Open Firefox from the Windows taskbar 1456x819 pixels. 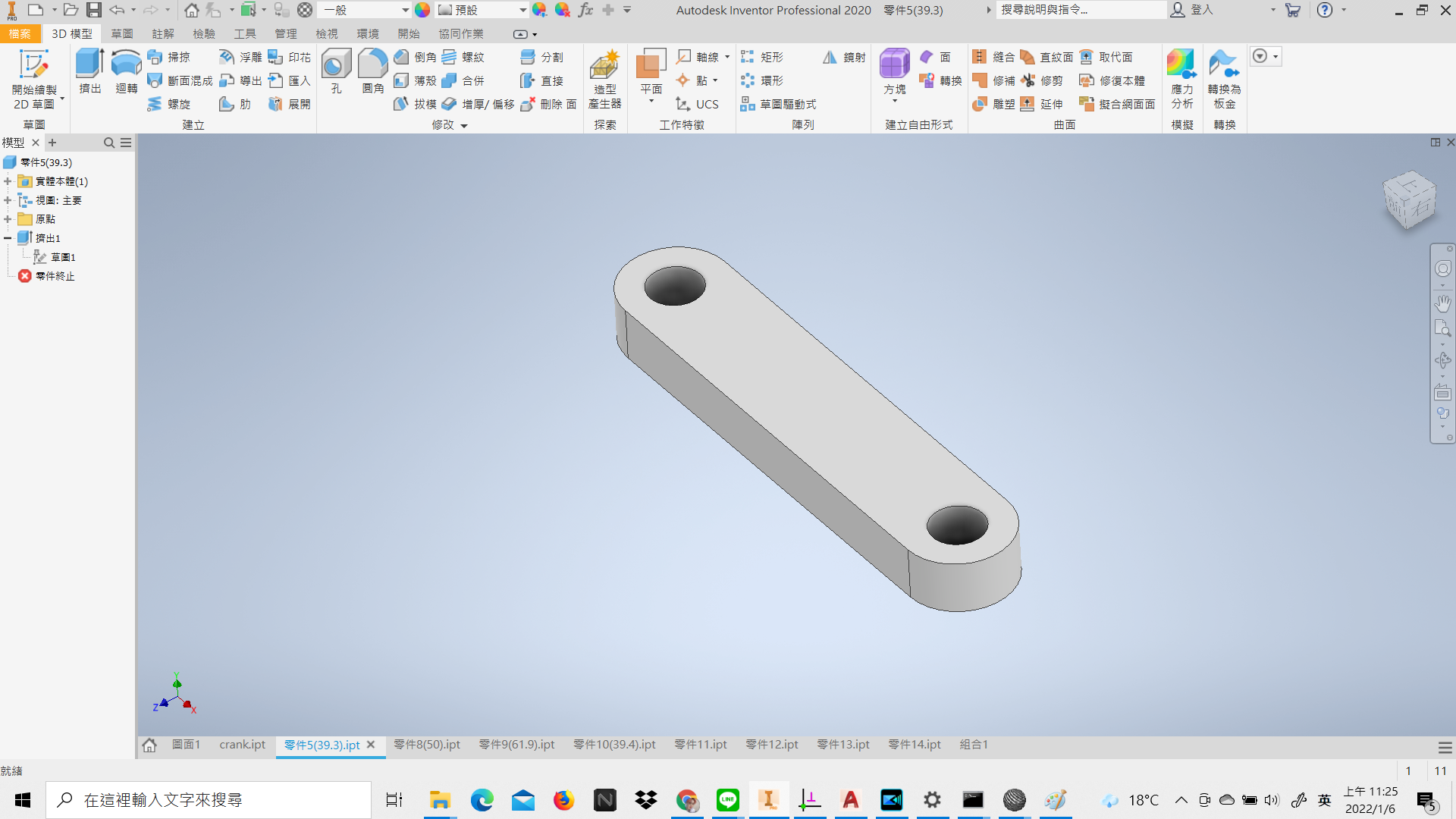563,800
